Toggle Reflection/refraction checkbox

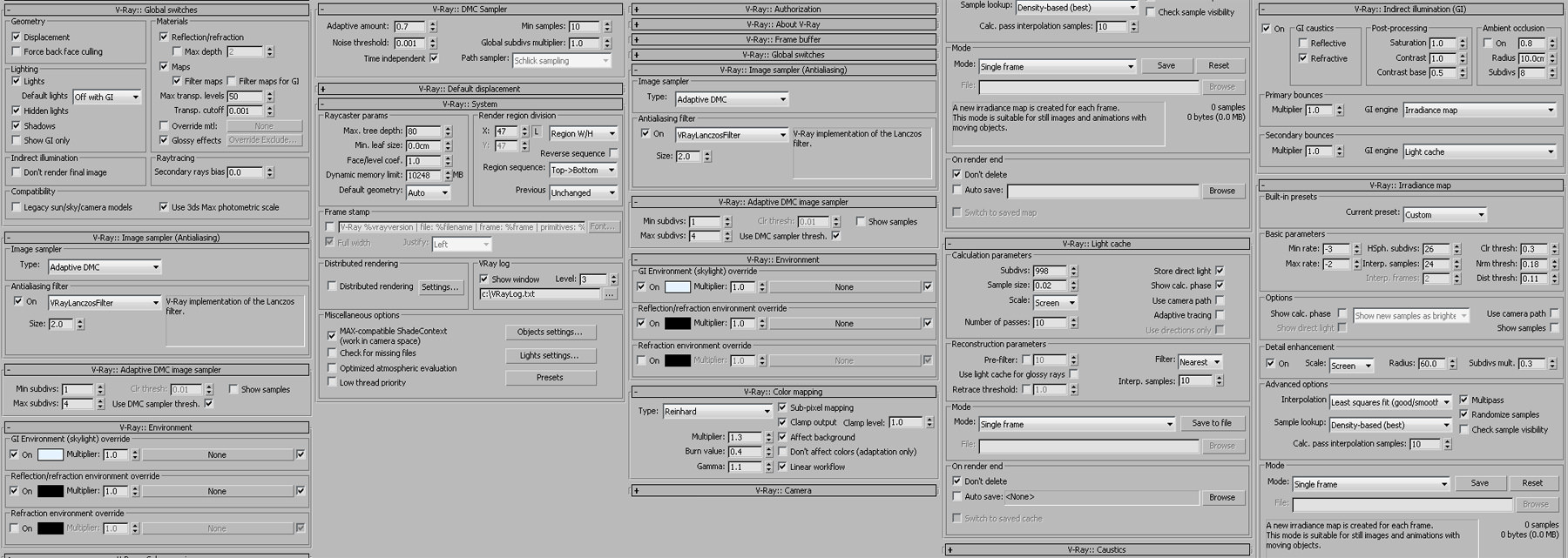[164, 37]
